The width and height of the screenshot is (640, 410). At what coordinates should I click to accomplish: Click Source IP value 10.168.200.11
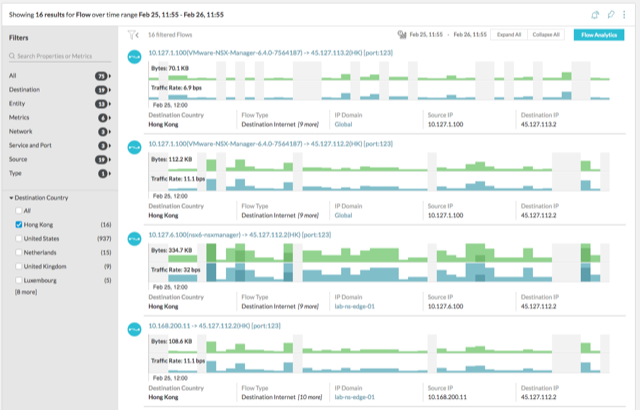click(447, 397)
